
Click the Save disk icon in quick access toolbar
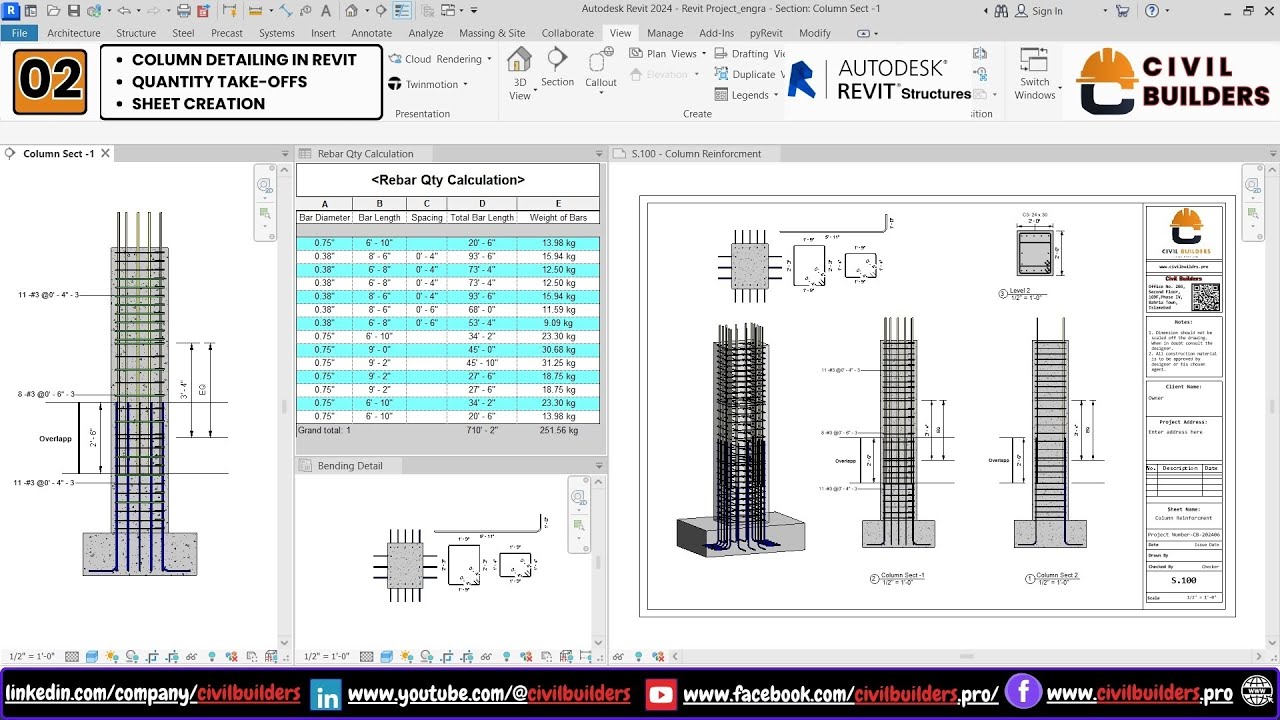tap(74, 10)
